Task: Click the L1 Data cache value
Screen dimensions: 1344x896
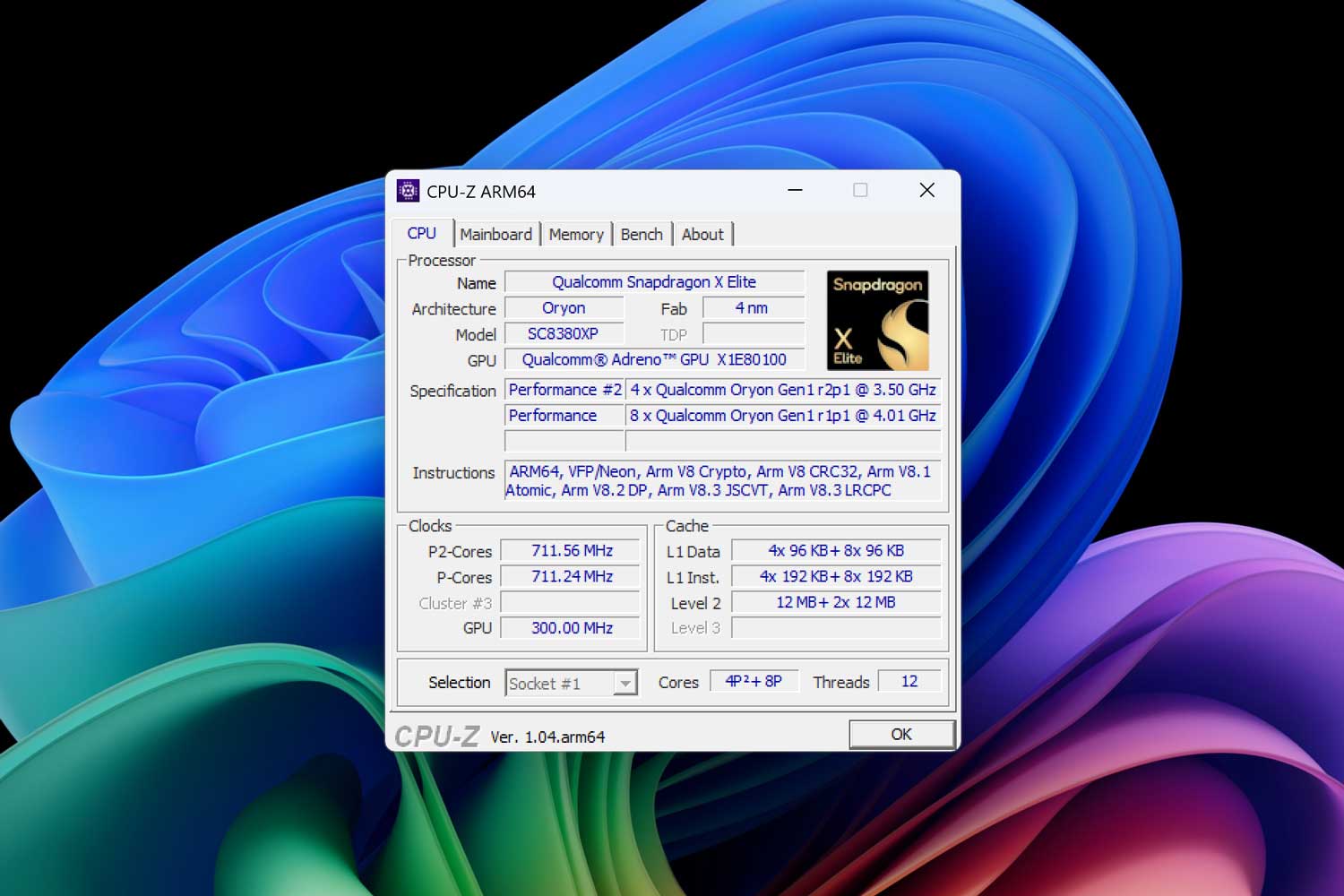Action: (836, 551)
